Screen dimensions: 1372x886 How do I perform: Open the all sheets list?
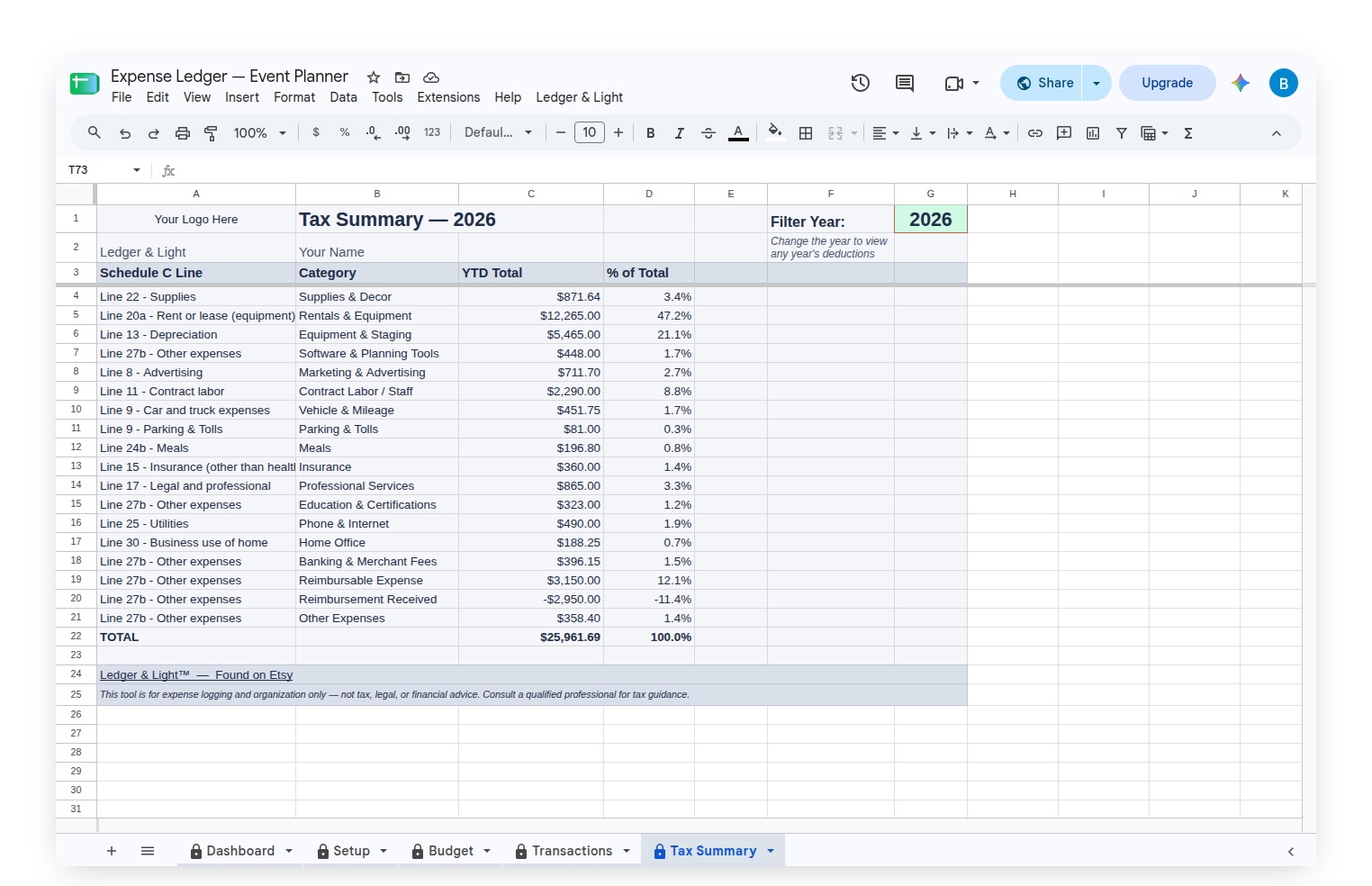(x=148, y=851)
